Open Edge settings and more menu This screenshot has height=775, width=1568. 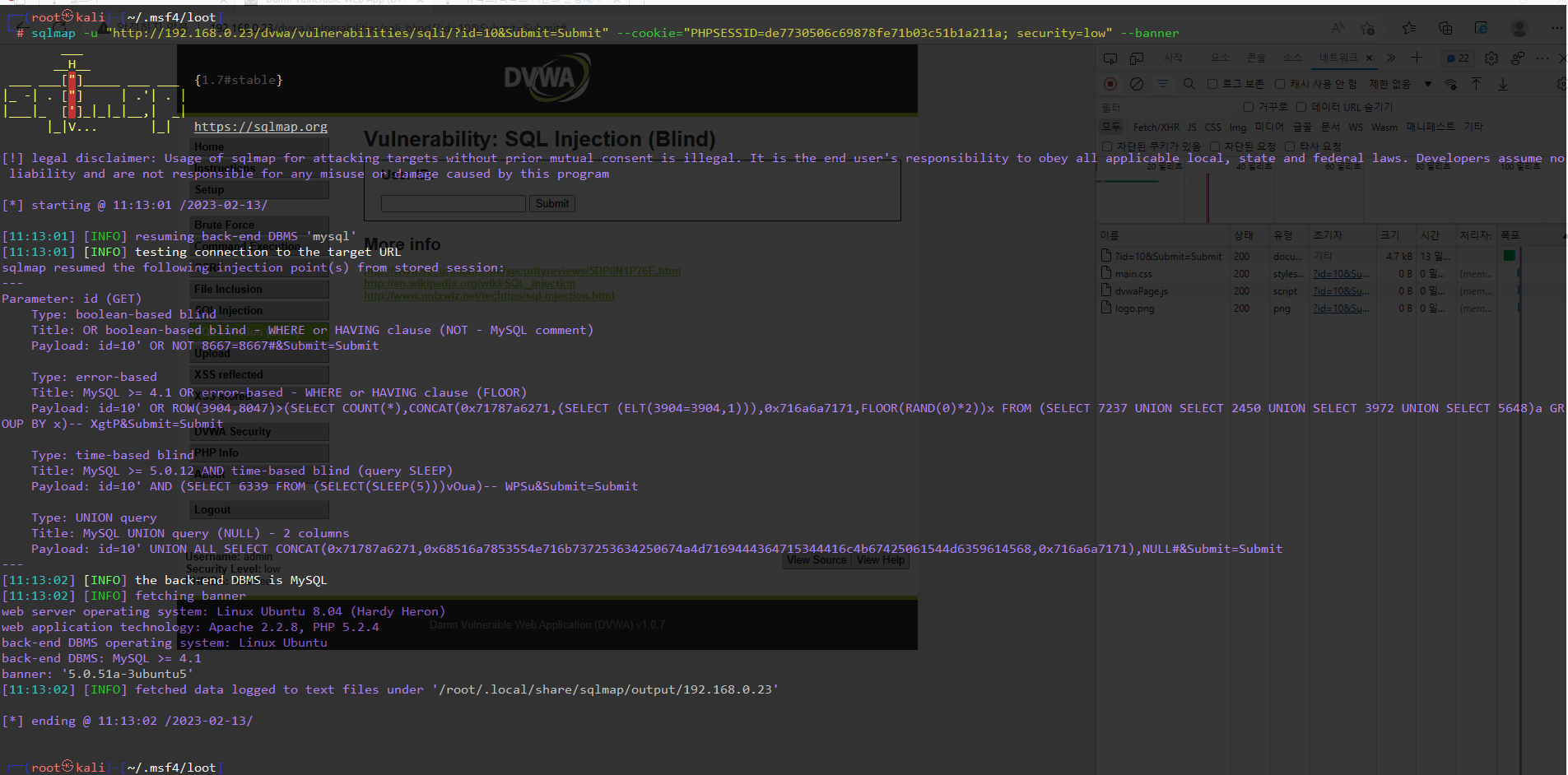[1556, 28]
